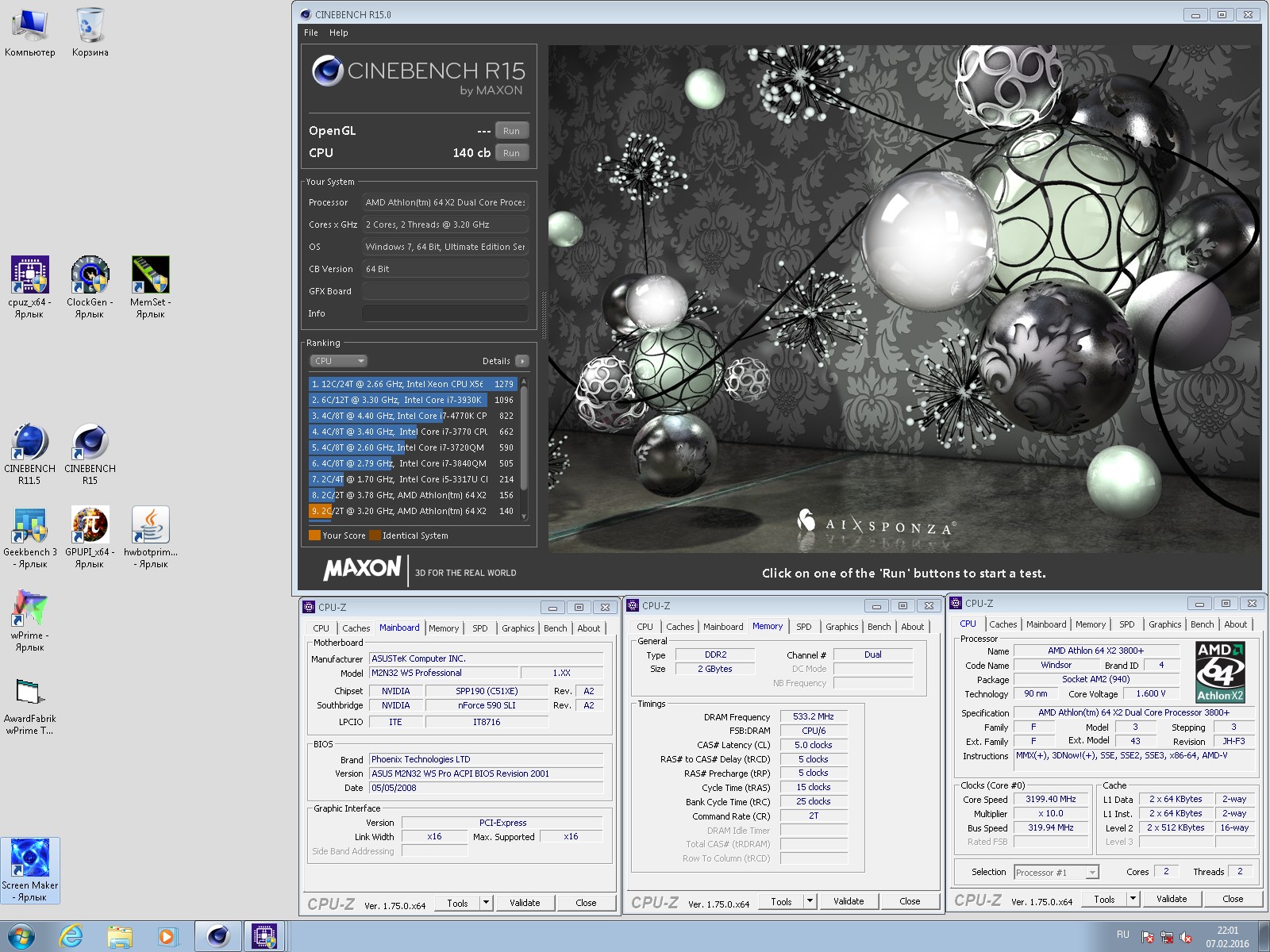Viewport: 1270px width, 952px height.
Task: Switch to Caches tab in Mainboard CPU-Z window
Action: pos(356,628)
